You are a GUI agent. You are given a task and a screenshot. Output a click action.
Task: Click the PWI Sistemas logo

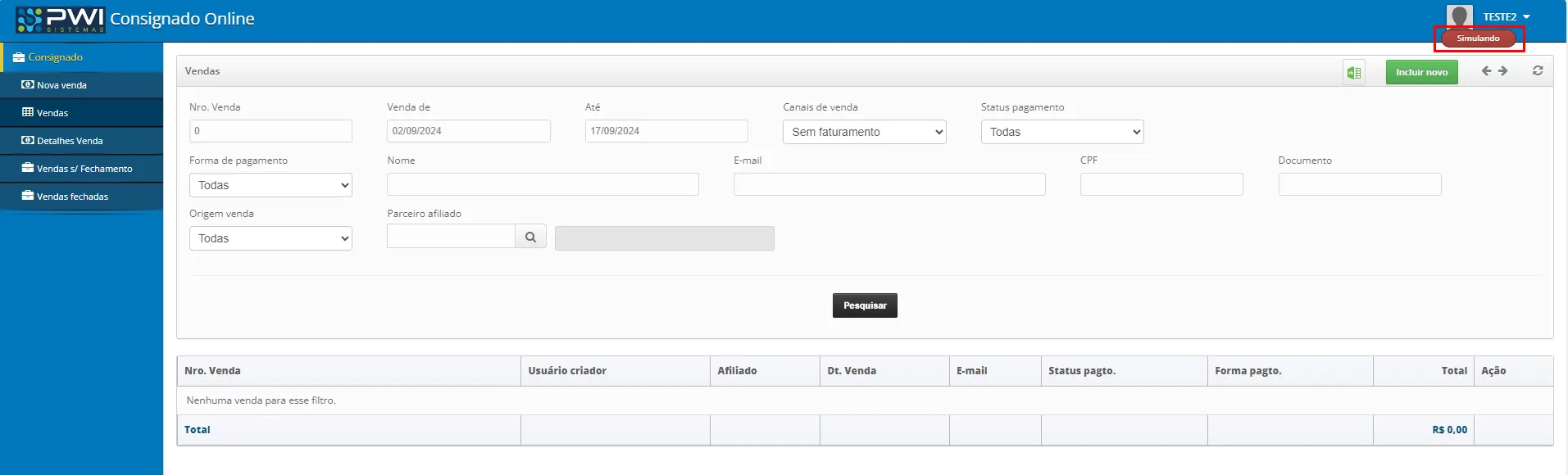pos(61,19)
